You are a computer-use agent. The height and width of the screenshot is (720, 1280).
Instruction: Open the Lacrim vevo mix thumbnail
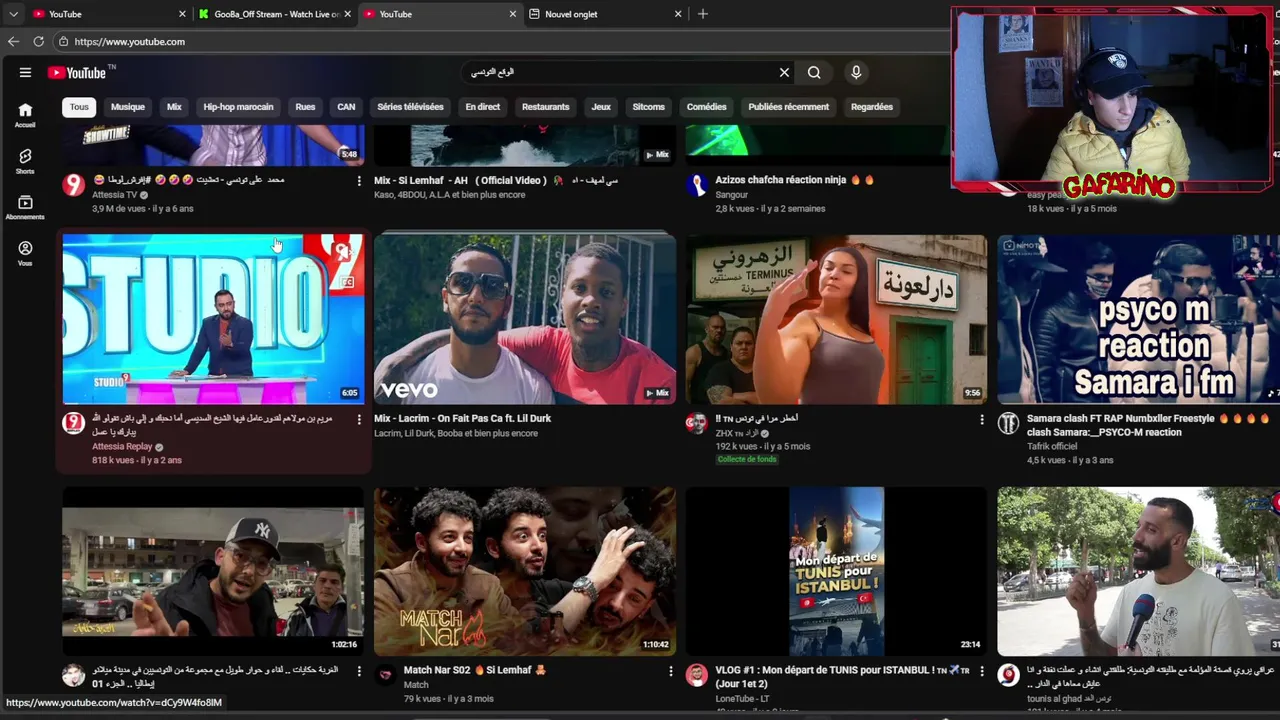pyautogui.click(x=525, y=319)
